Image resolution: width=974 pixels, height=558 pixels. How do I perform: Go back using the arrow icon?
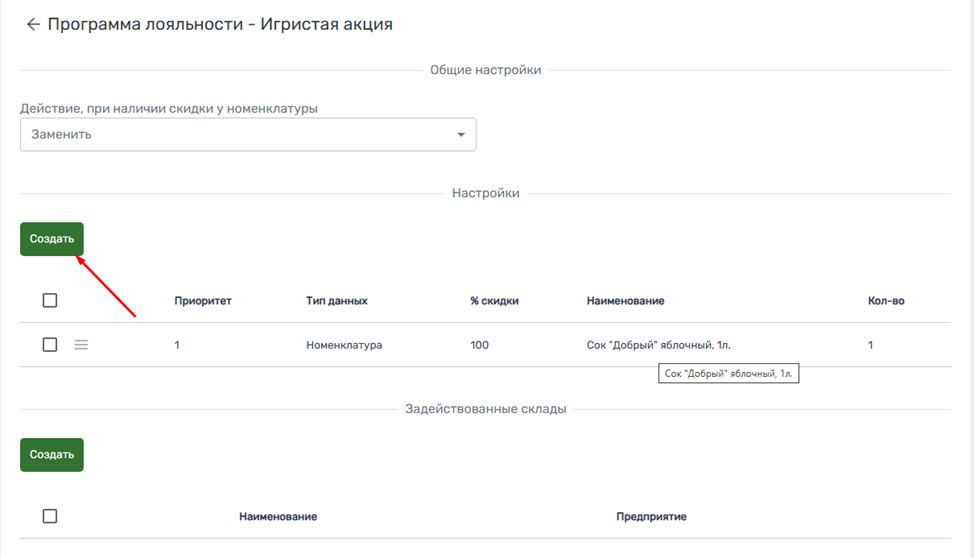pyautogui.click(x=33, y=25)
